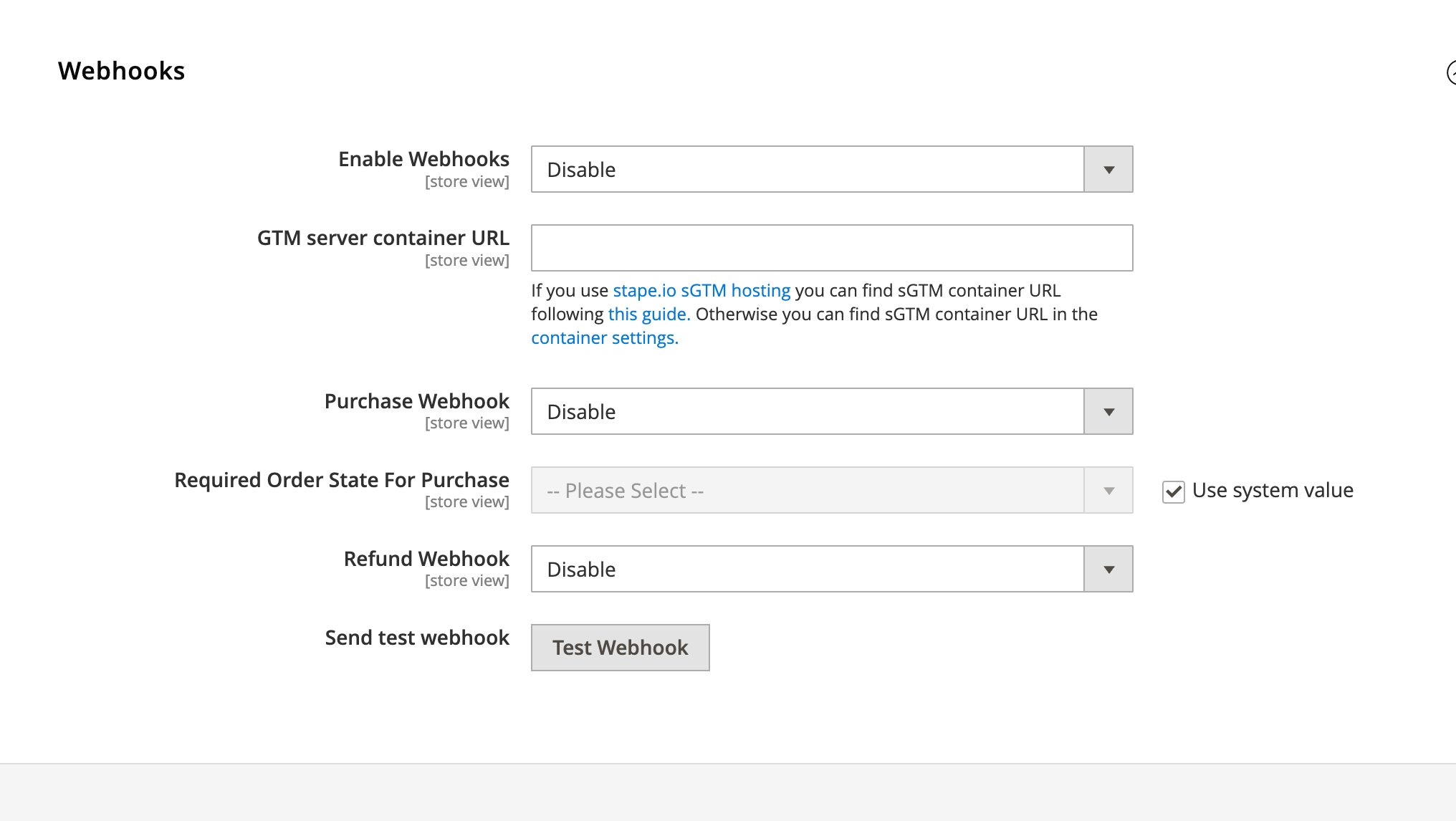This screenshot has height=821, width=1456.
Task: Open the Refund Webhook dropdown
Action: click(x=831, y=569)
